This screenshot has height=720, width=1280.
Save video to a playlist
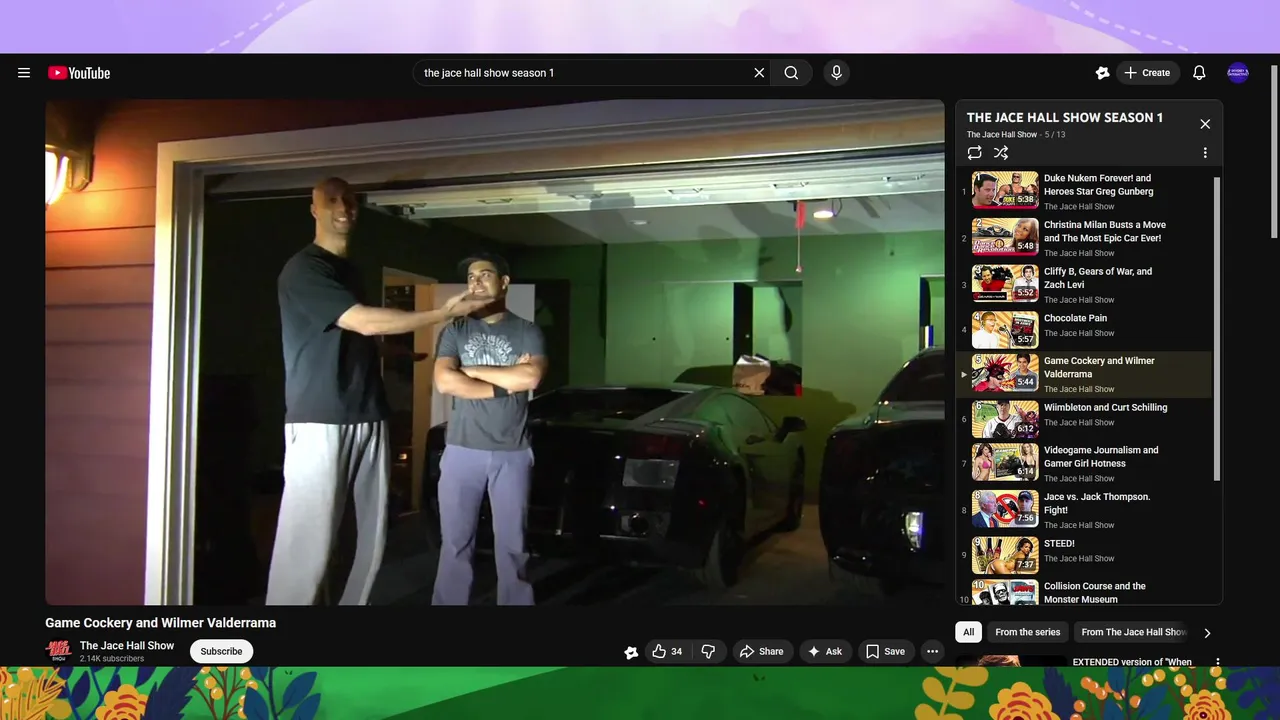click(x=885, y=651)
